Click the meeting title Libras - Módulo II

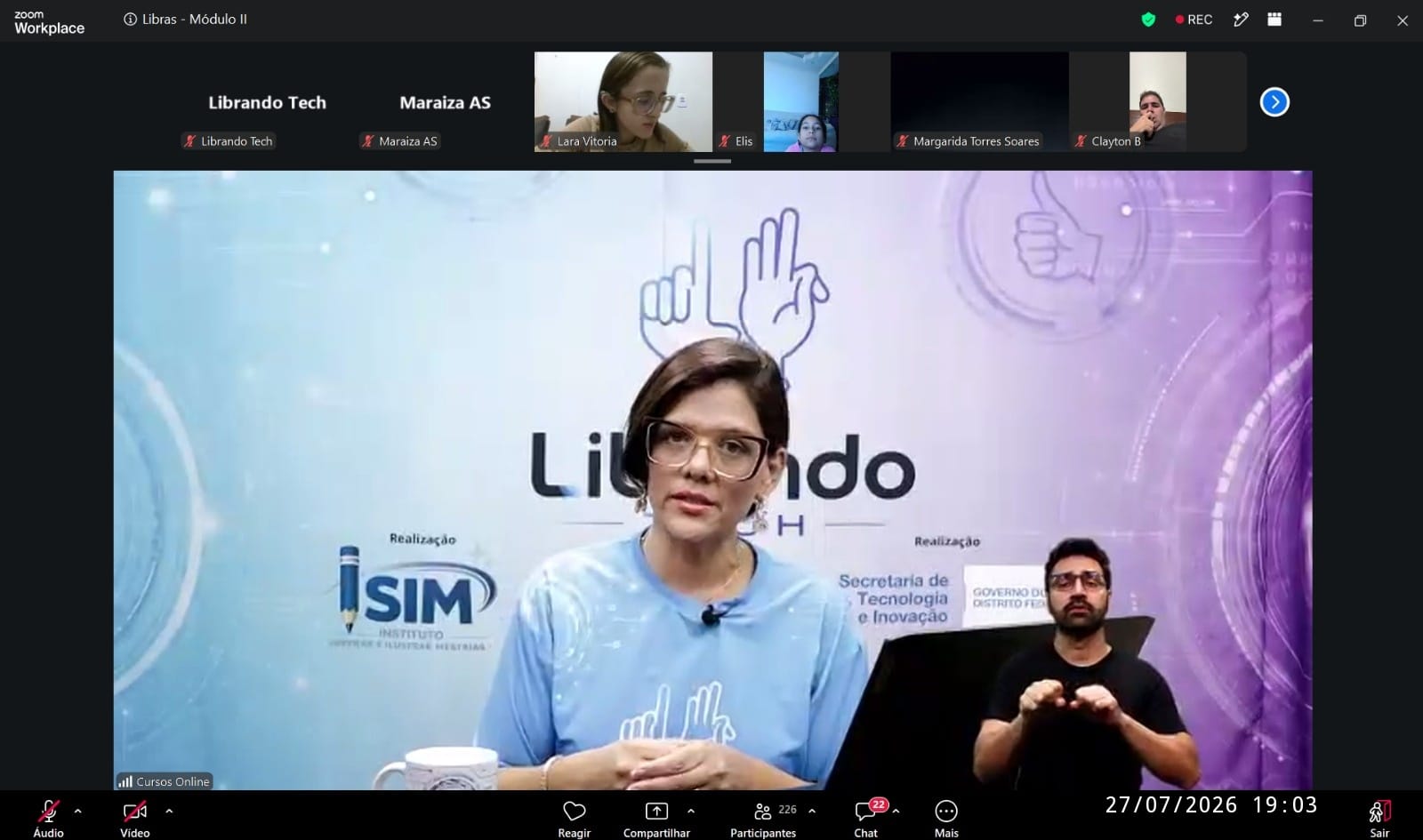pyautogui.click(x=195, y=20)
